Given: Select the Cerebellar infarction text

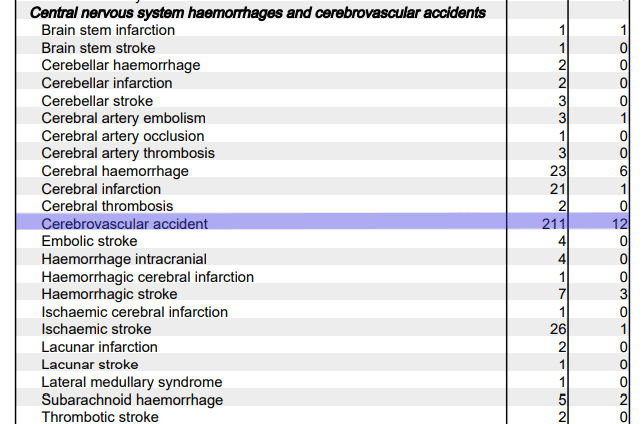Looking at the screenshot, I should coord(107,83).
